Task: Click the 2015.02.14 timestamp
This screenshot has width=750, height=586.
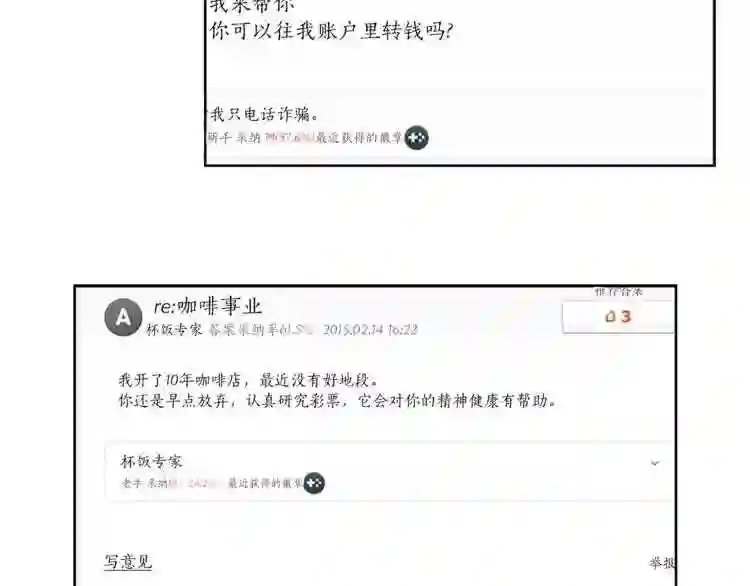Action: click(370, 330)
